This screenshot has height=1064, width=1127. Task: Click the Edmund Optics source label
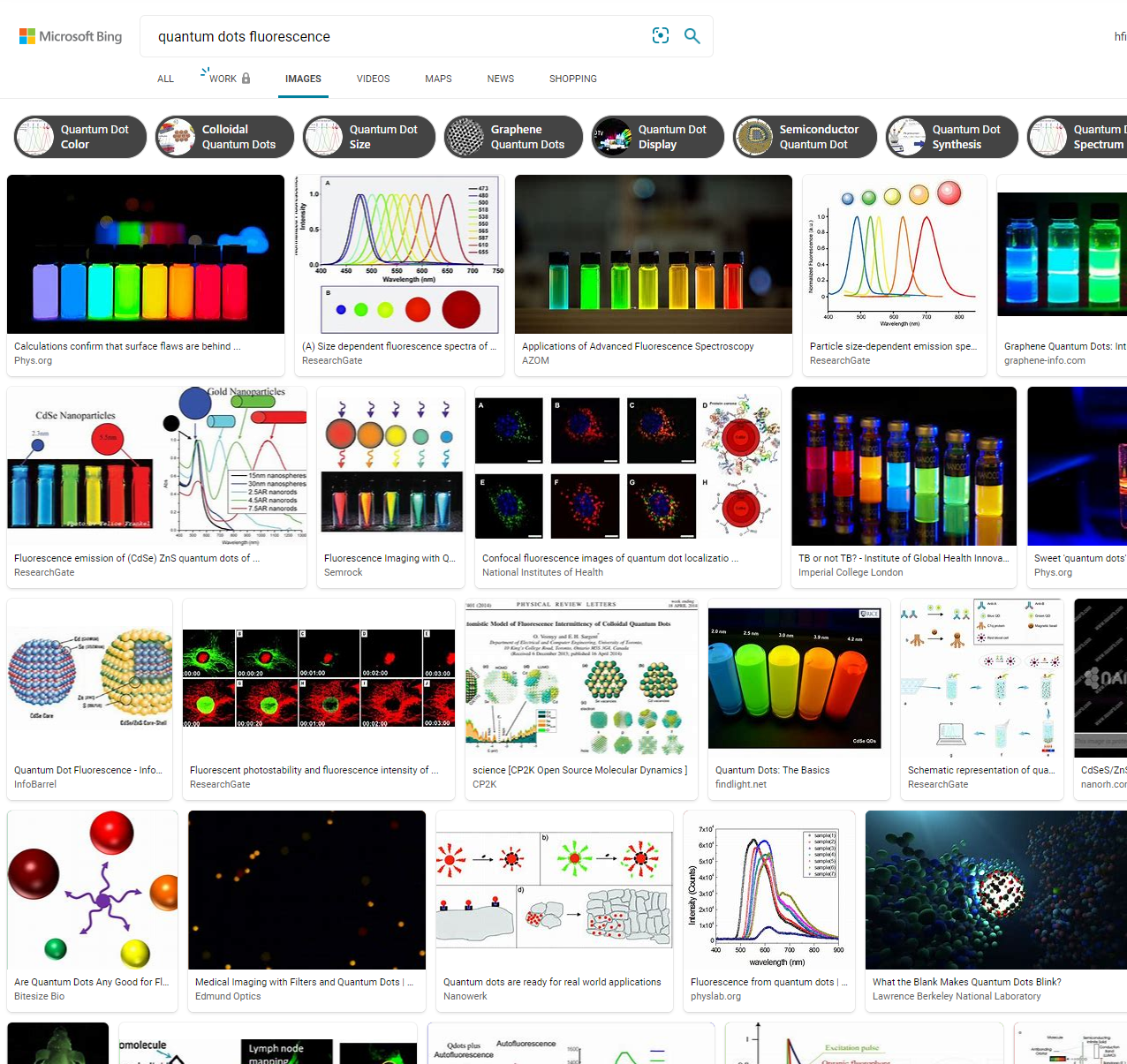(x=228, y=996)
